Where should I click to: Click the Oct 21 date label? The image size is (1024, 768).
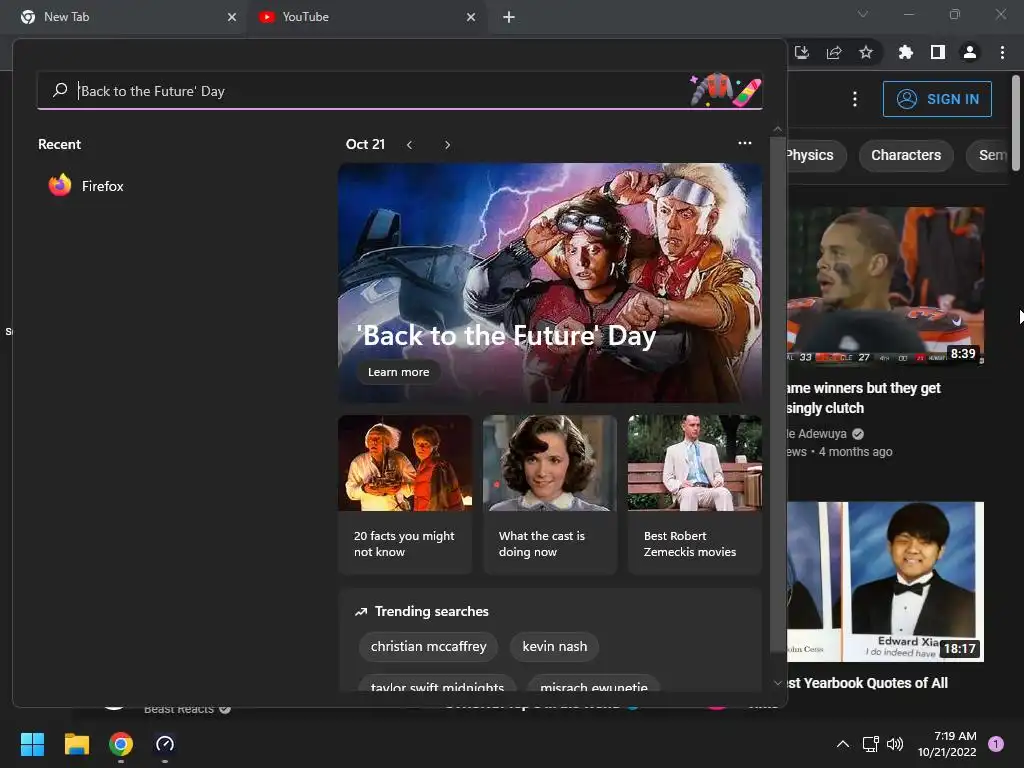[365, 144]
